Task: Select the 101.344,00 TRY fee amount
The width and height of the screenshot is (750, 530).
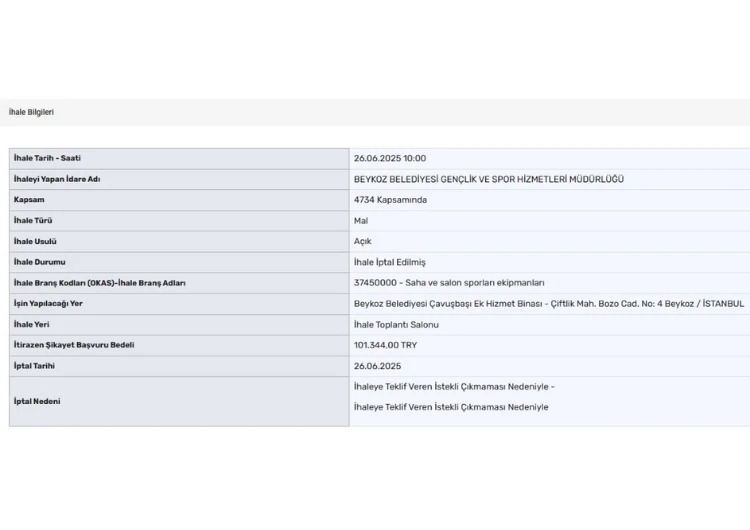Action: point(386,345)
